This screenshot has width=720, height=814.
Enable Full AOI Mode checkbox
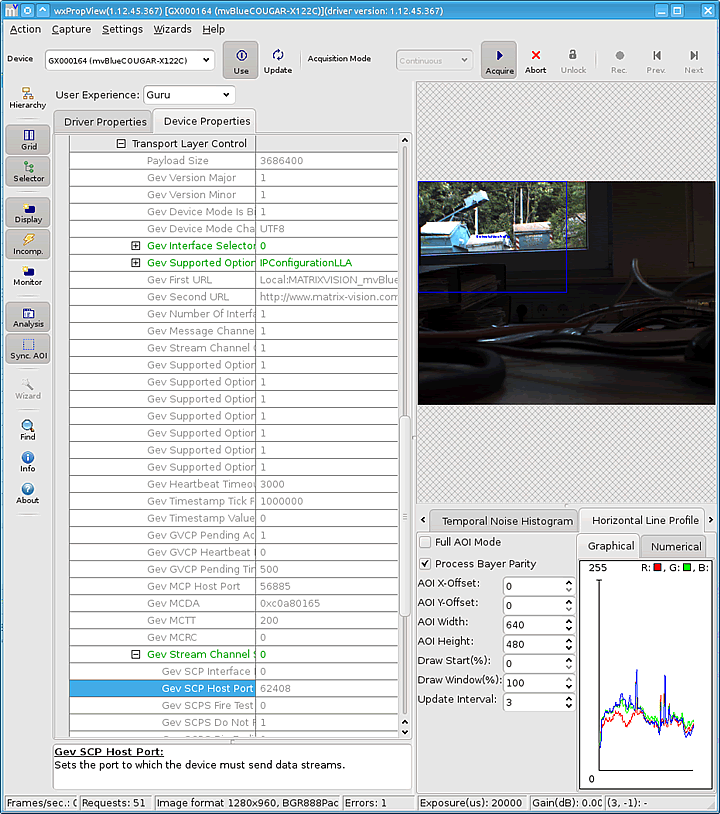click(425, 543)
